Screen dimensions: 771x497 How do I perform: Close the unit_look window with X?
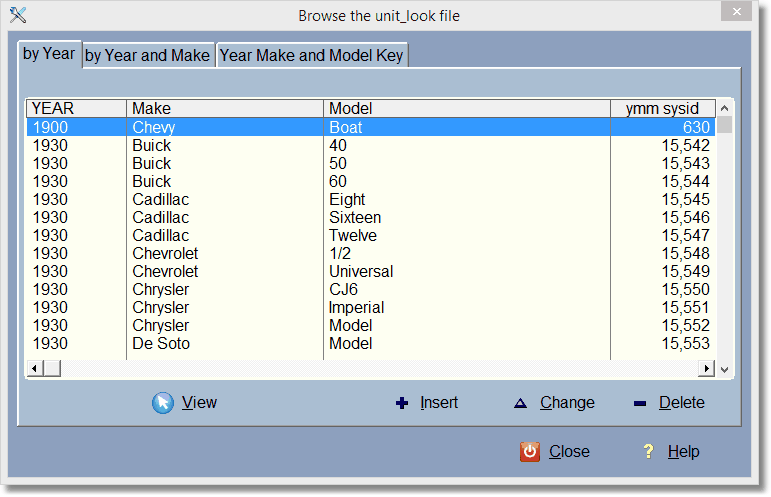point(736,11)
